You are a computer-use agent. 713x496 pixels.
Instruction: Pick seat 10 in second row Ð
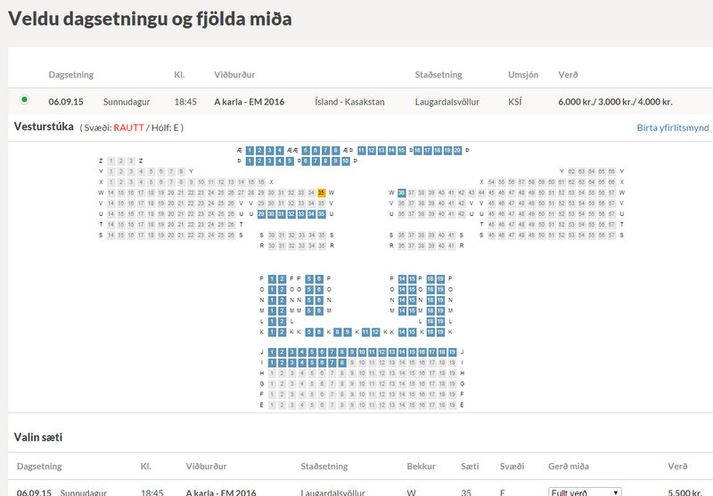[346, 161]
